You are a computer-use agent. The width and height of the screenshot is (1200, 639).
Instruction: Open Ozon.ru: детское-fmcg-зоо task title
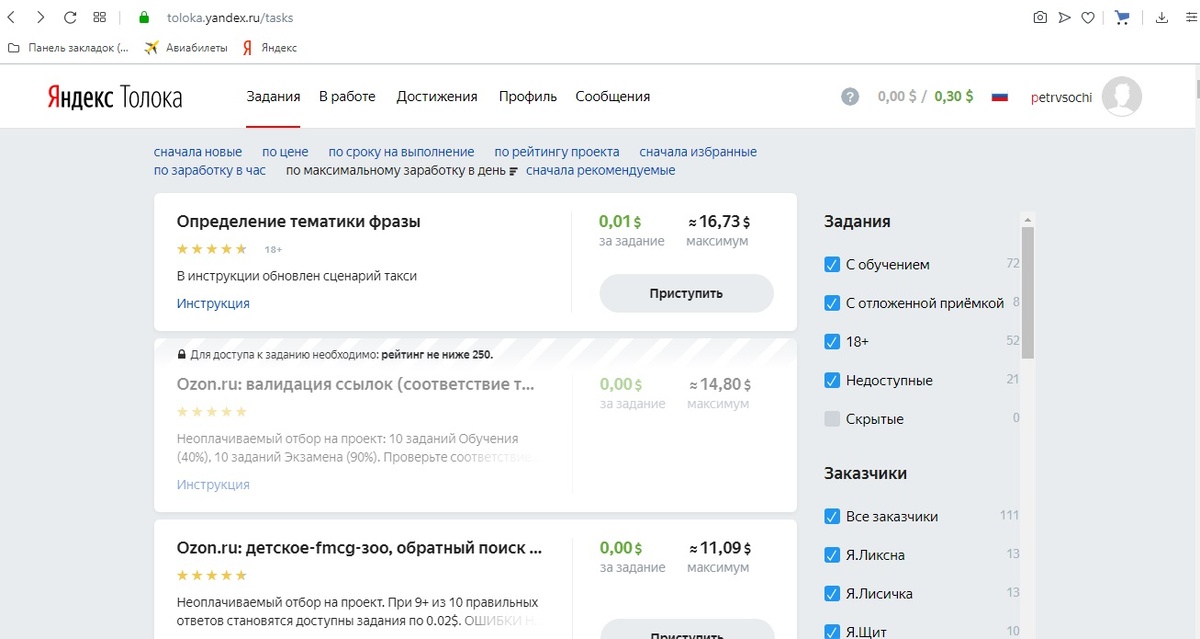point(360,548)
